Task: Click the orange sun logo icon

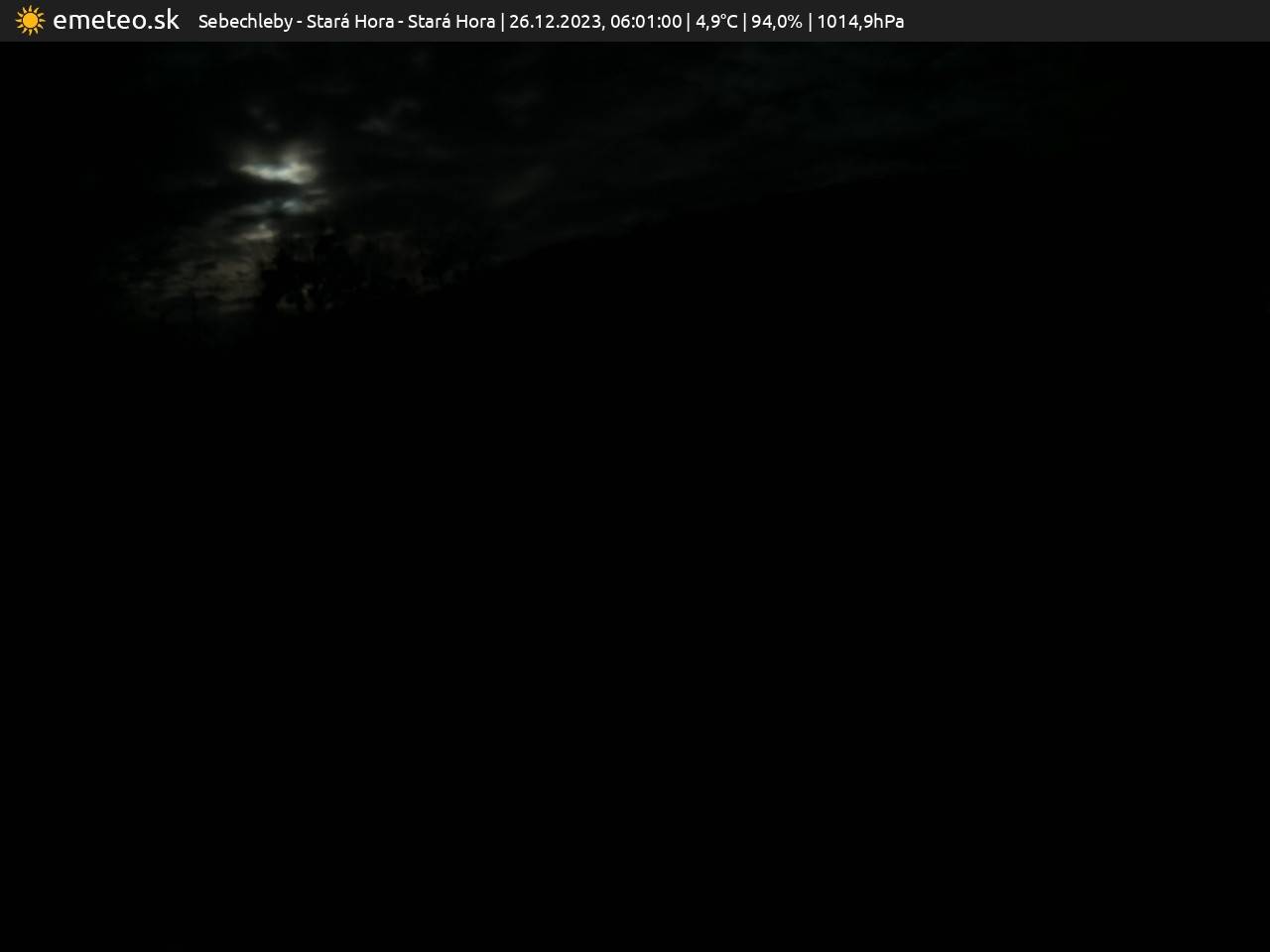Action: pyautogui.click(x=30, y=21)
